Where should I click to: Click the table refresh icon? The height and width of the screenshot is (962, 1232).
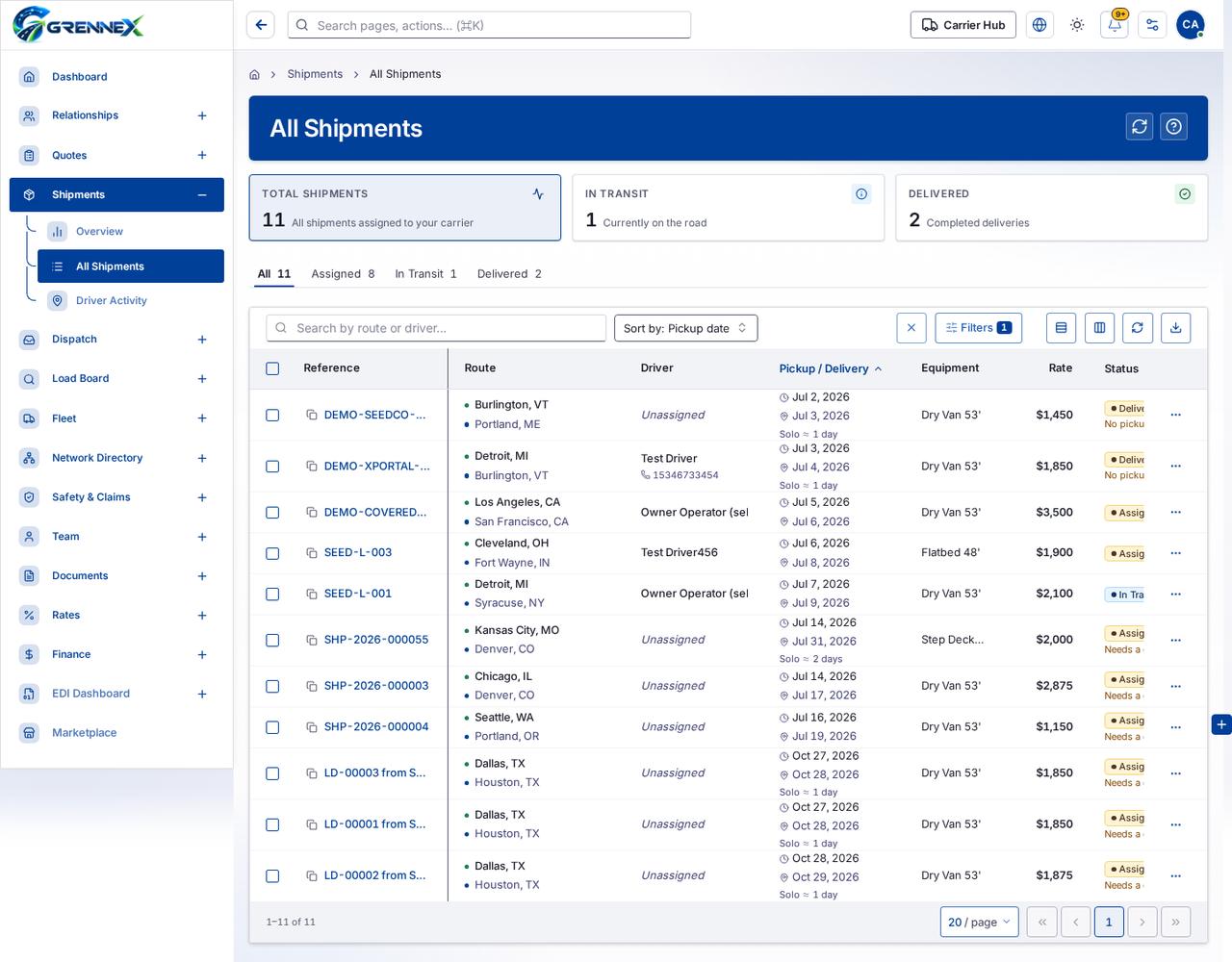[1137, 328]
